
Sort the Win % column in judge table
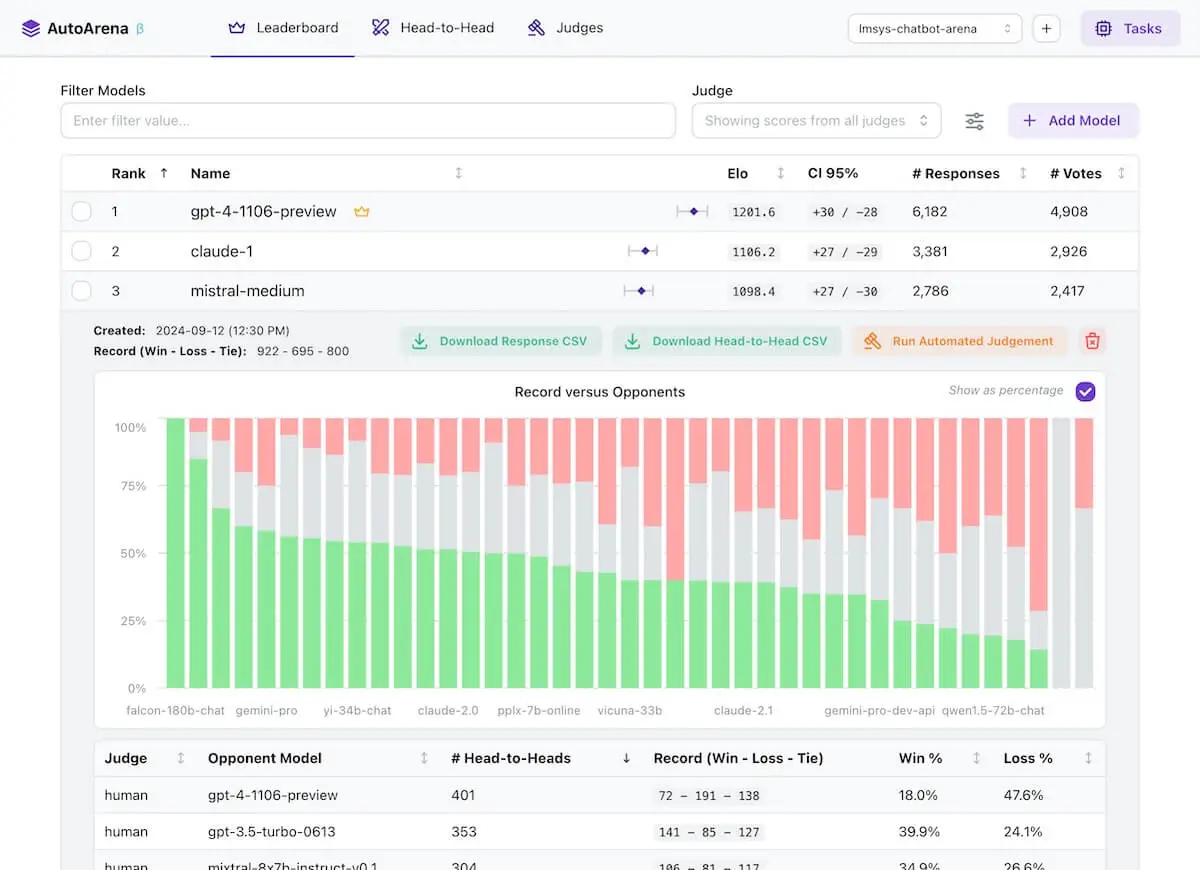(976, 758)
